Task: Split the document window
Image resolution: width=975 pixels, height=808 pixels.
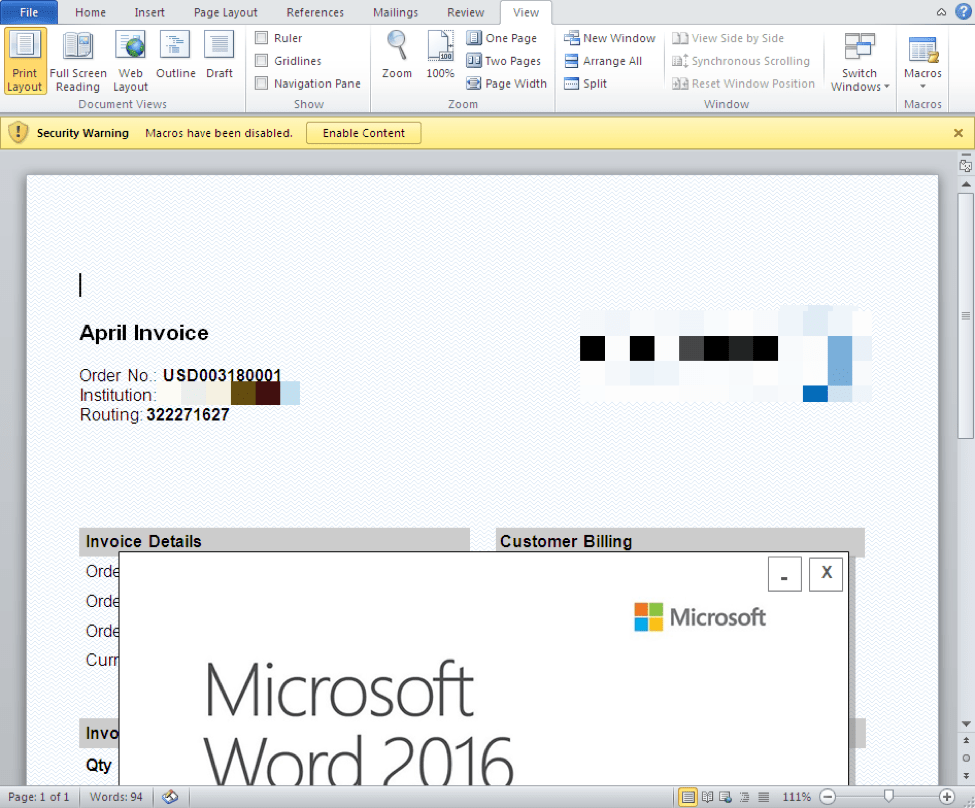Action: point(585,83)
